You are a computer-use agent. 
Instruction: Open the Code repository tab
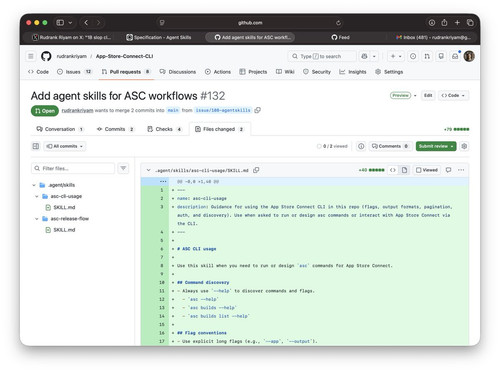pyautogui.click(x=38, y=72)
